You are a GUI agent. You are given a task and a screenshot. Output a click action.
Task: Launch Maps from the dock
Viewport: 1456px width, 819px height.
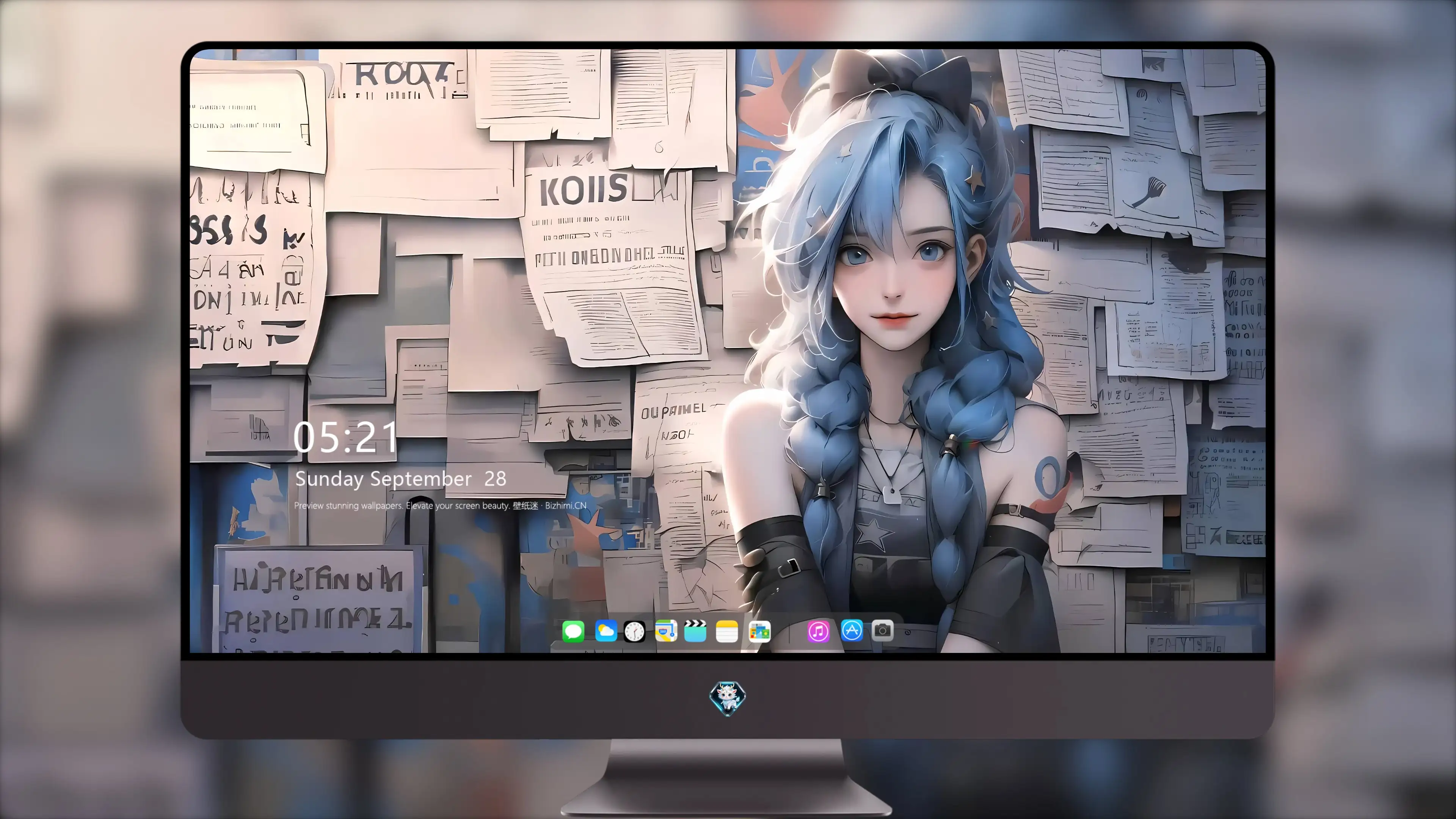pos(666,631)
